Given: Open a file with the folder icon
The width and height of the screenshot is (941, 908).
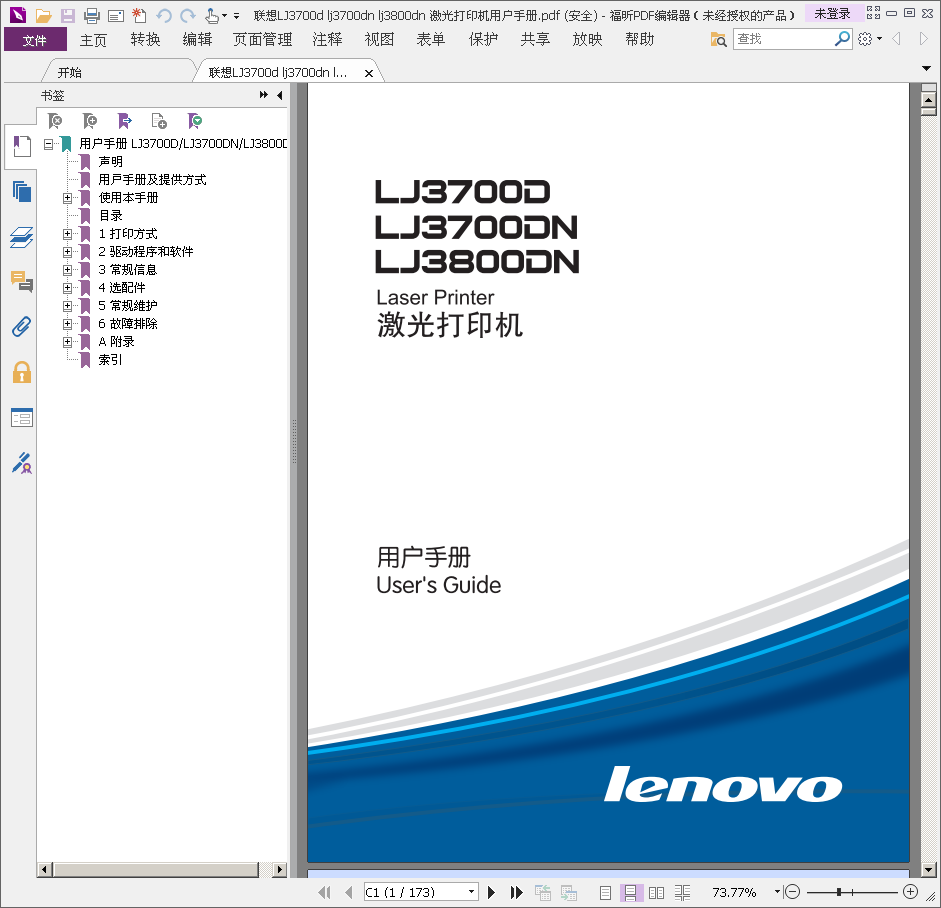Looking at the screenshot, I should (x=43, y=16).
